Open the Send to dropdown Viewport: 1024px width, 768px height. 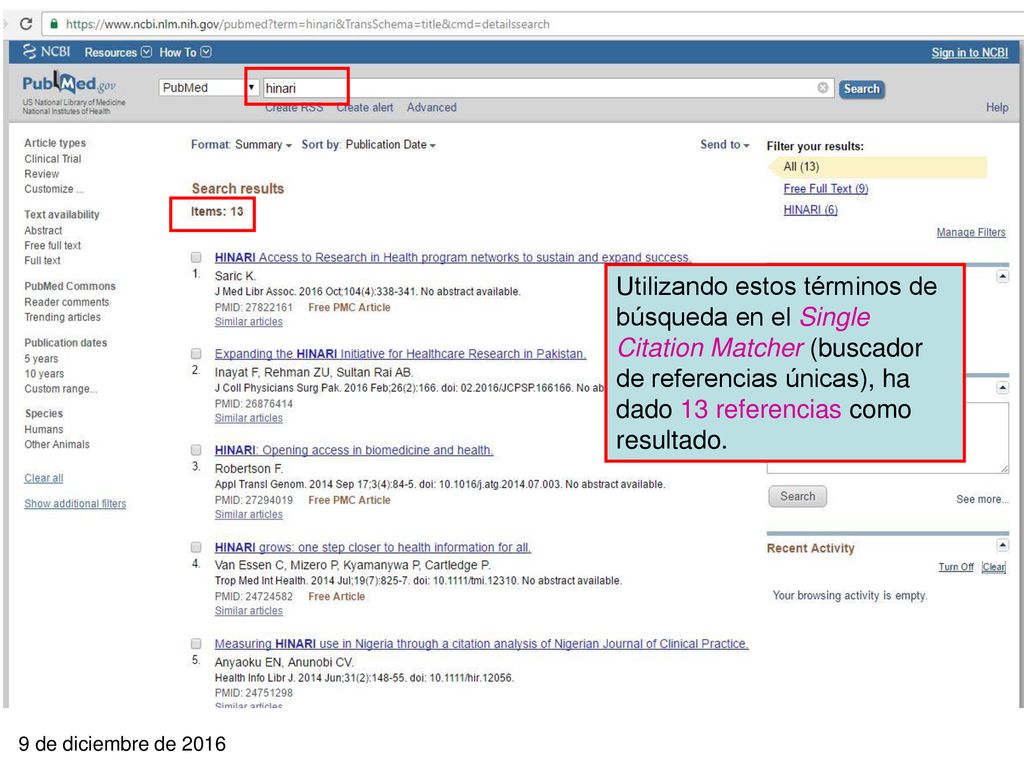[x=724, y=145]
